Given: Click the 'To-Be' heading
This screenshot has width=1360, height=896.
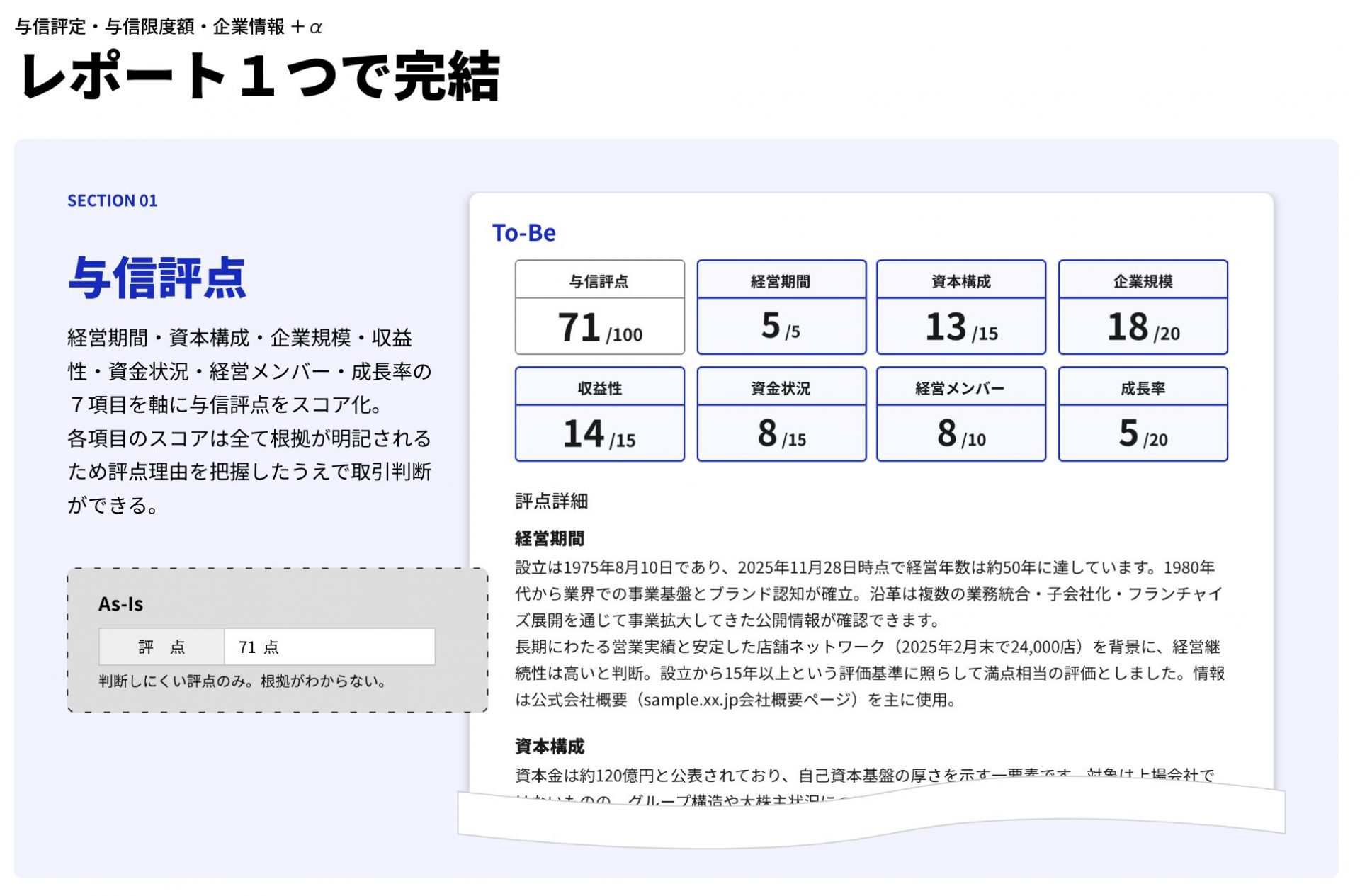Looking at the screenshot, I should 523,232.
